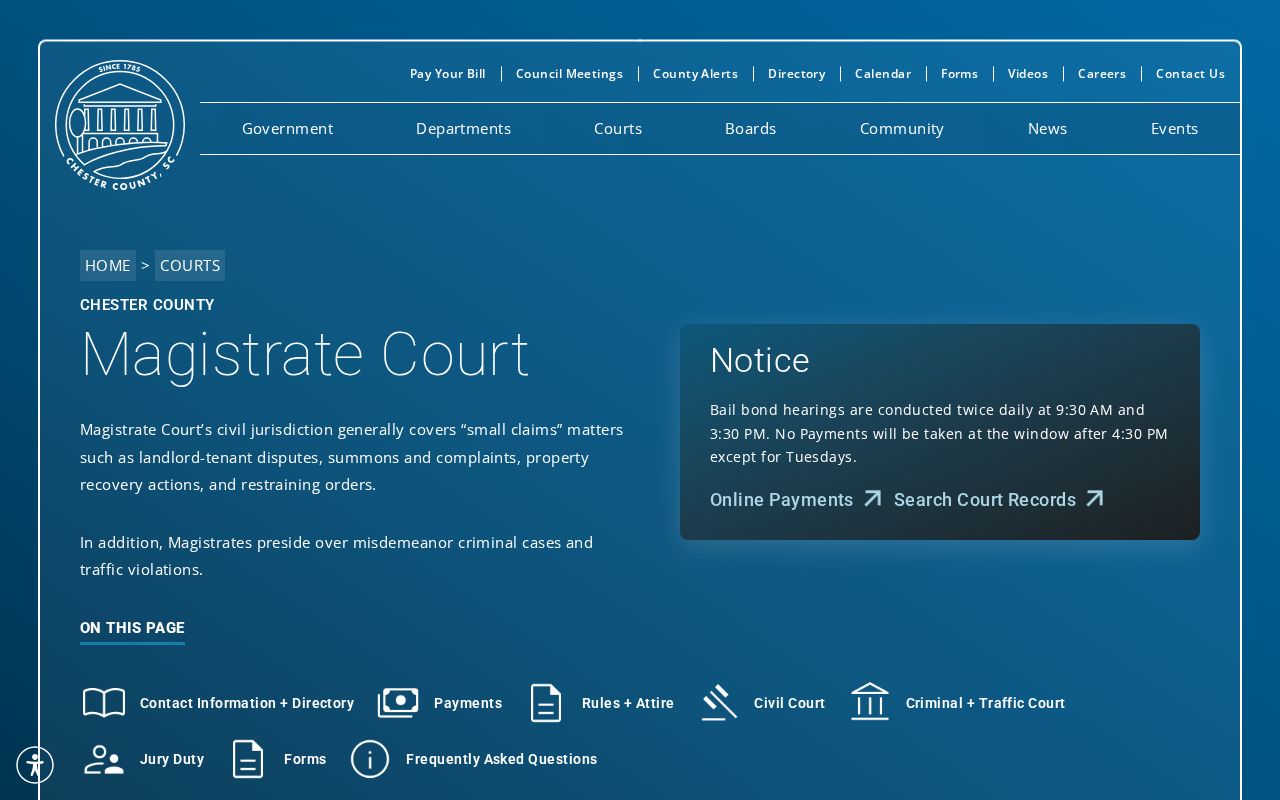Click the arrow icon beside Search Court Records
Screen dimensions: 1280x800
pyautogui.click(x=1095, y=498)
